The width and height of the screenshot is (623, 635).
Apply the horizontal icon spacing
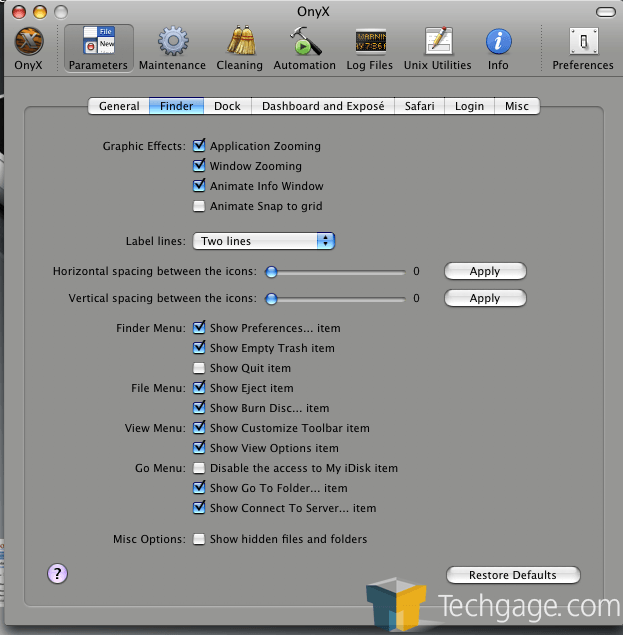[x=485, y=271]
